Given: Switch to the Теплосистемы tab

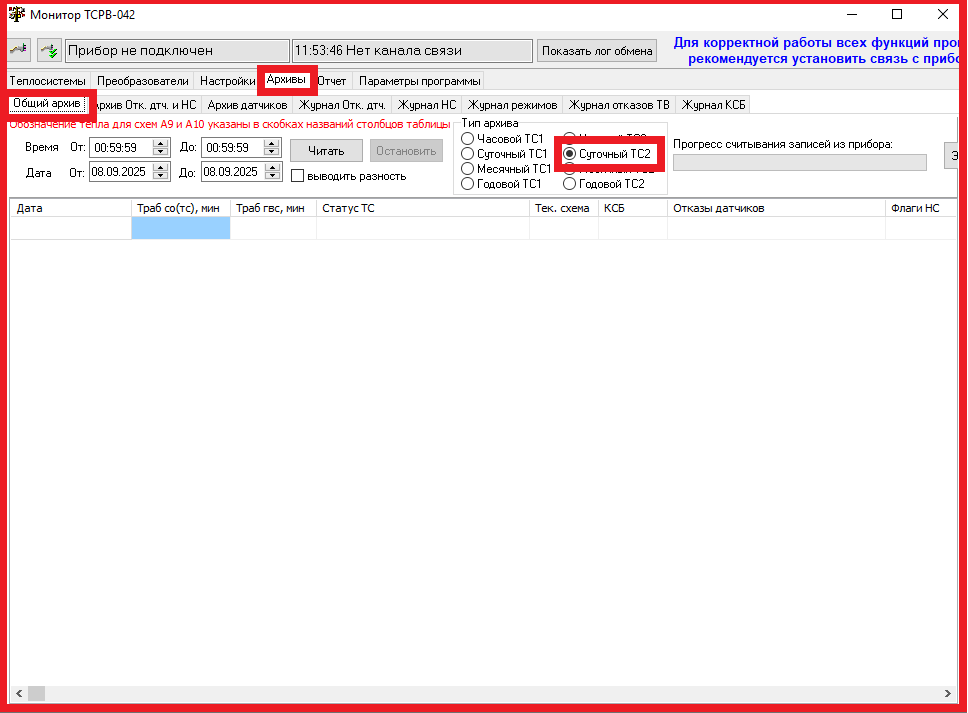Looking at the screenshot, I should [47, 81].
